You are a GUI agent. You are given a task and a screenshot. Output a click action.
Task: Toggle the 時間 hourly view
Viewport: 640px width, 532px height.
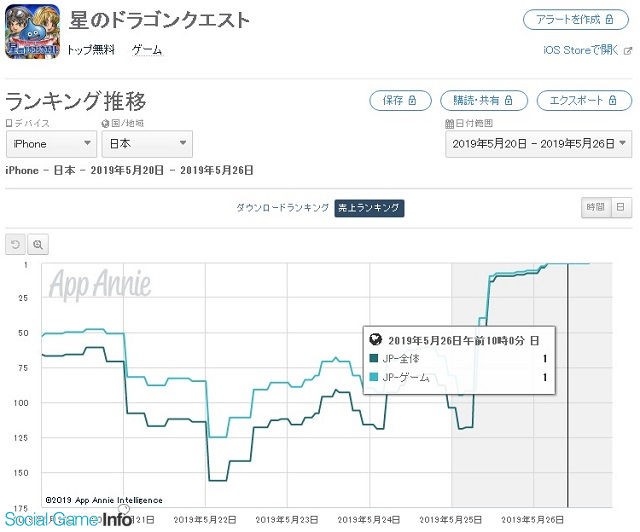coord(596,207)
